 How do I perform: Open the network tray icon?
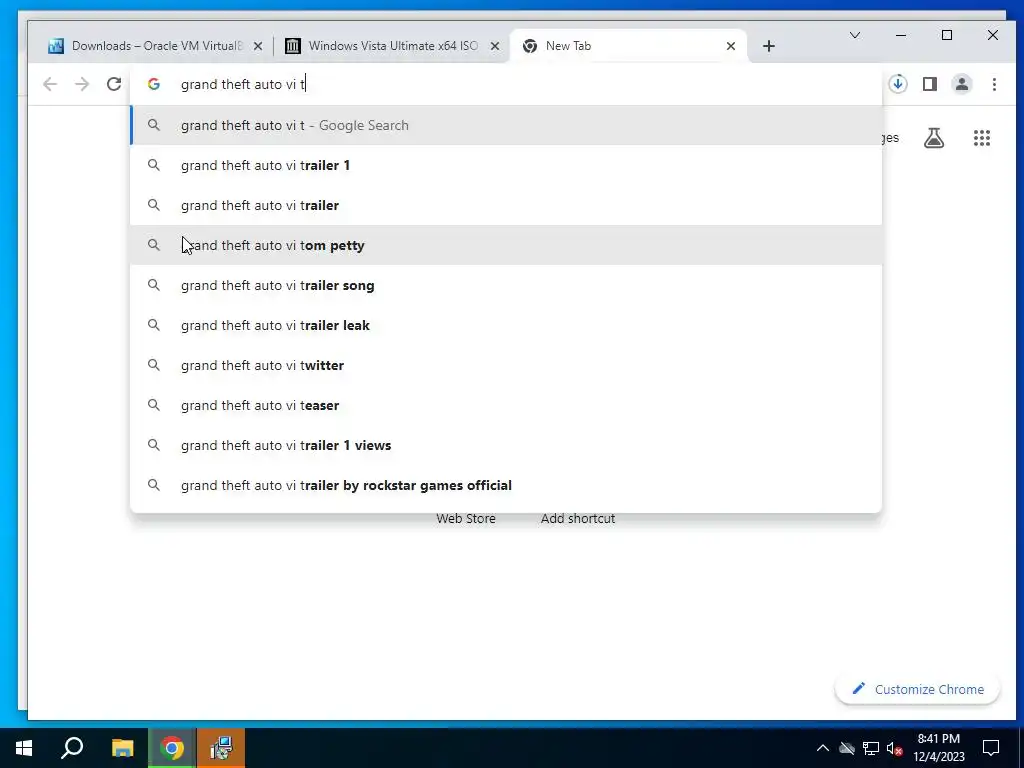pos(871,748)
